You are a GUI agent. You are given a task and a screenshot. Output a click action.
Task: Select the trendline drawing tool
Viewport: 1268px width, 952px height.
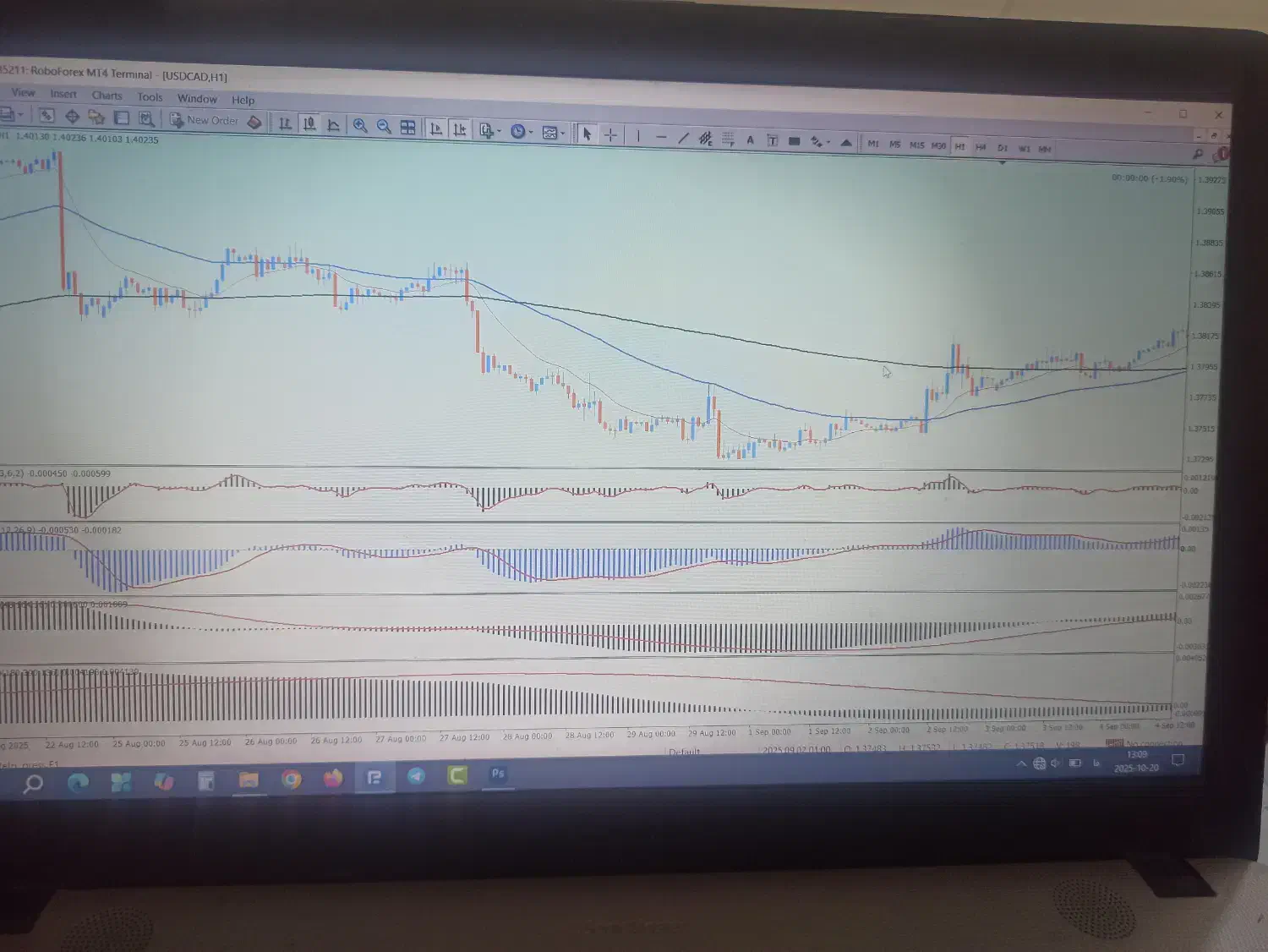(683, 137)
